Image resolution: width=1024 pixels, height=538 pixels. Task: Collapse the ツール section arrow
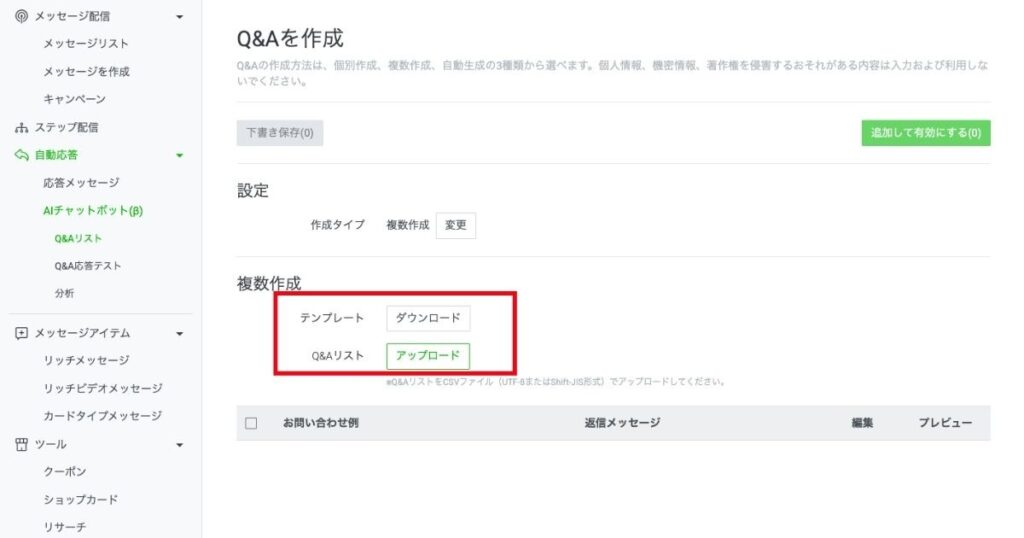[x=179, y=444]
